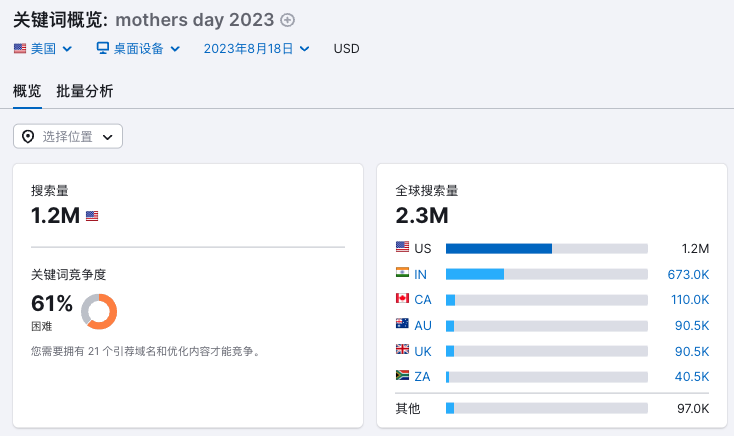Switch to the 批量分析 tab
Screen dimensions: 734x436
click(x=85, y=91)
